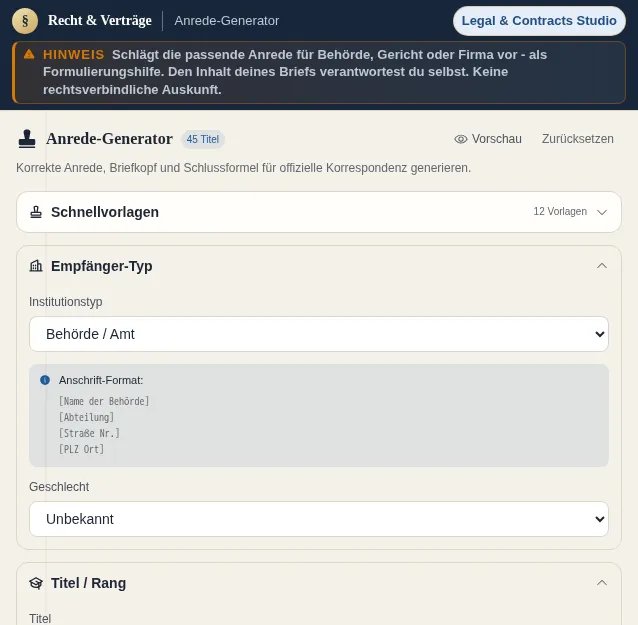The image size is (638, 625).
Task: Click the Institutionstyp field label
Action: point(66,302)
